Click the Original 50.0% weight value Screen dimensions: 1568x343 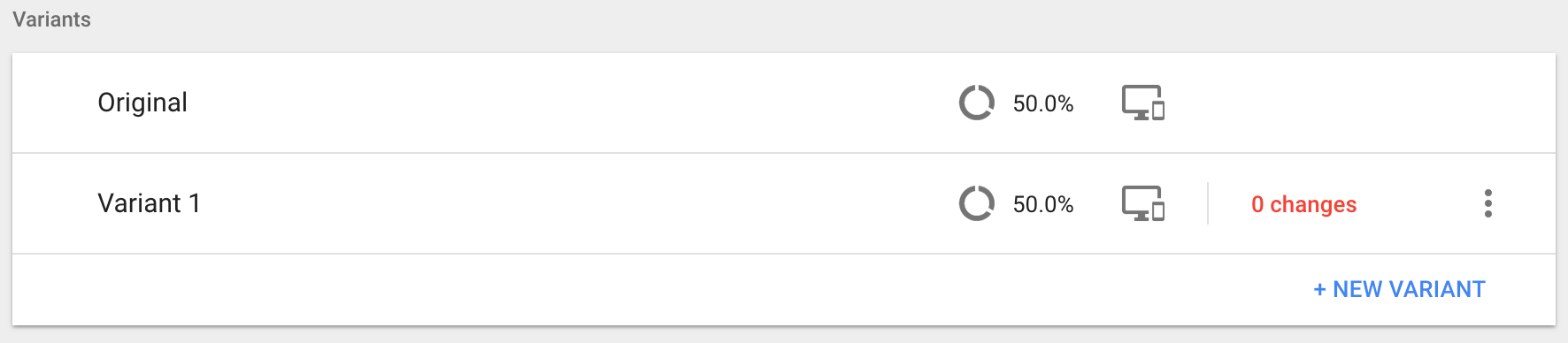[1043, 103]
